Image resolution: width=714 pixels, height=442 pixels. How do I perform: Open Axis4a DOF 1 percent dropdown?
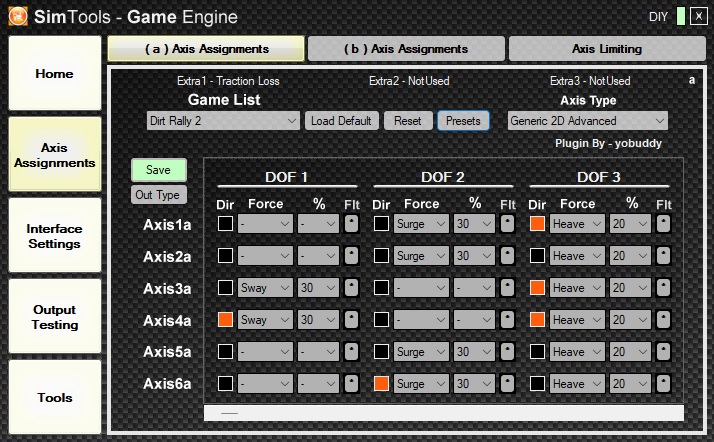pos(318,320)
